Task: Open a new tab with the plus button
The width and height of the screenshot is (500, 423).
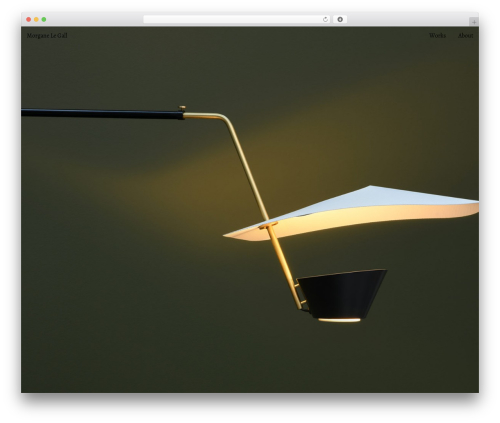Action: [474, 22]
